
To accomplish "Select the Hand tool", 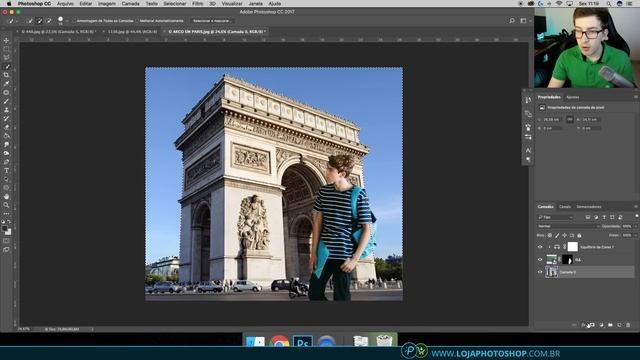I will 6,197.
